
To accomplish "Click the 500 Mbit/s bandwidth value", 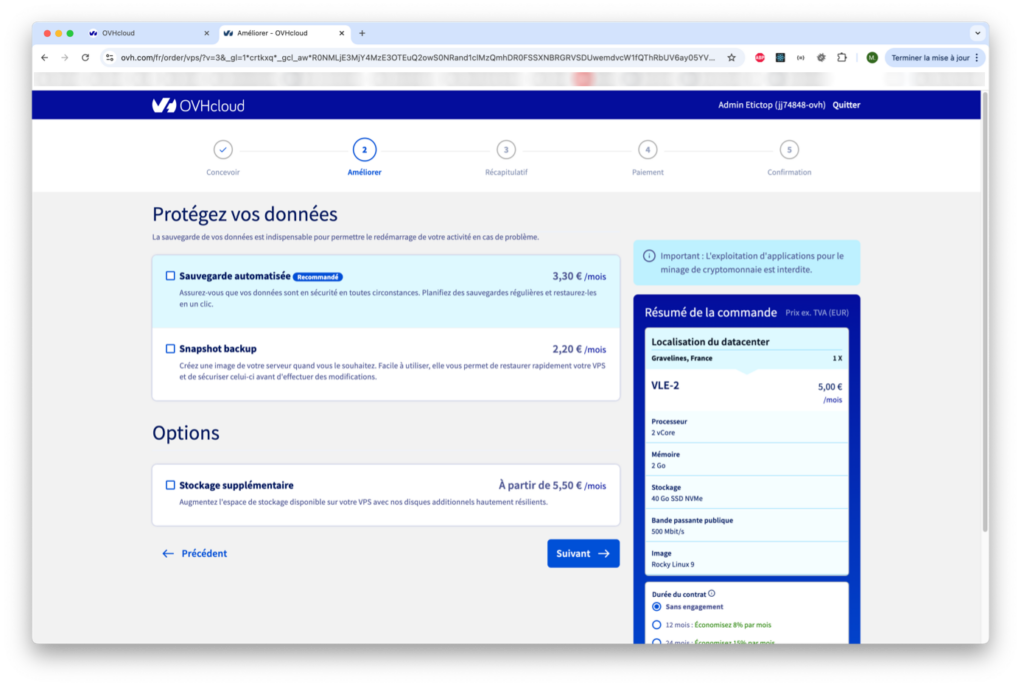I will [667, 532].
